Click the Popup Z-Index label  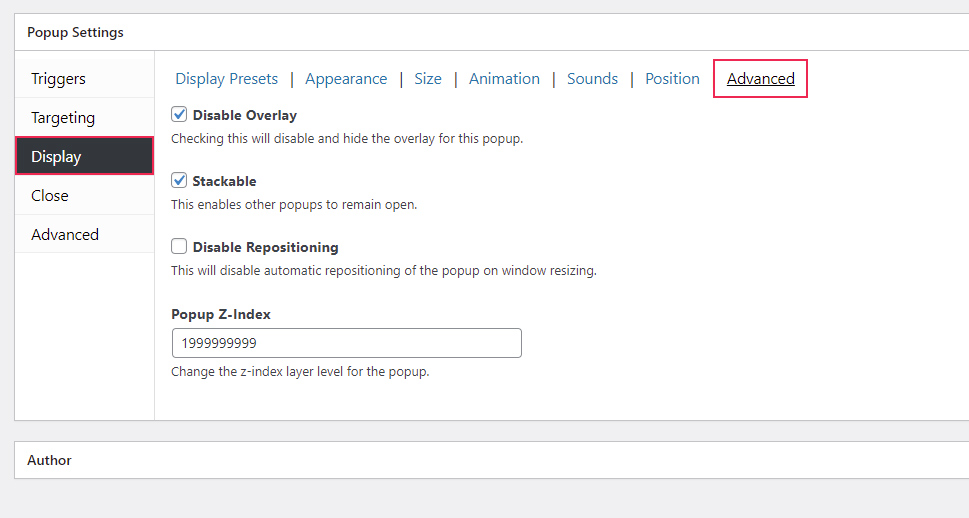221,314
